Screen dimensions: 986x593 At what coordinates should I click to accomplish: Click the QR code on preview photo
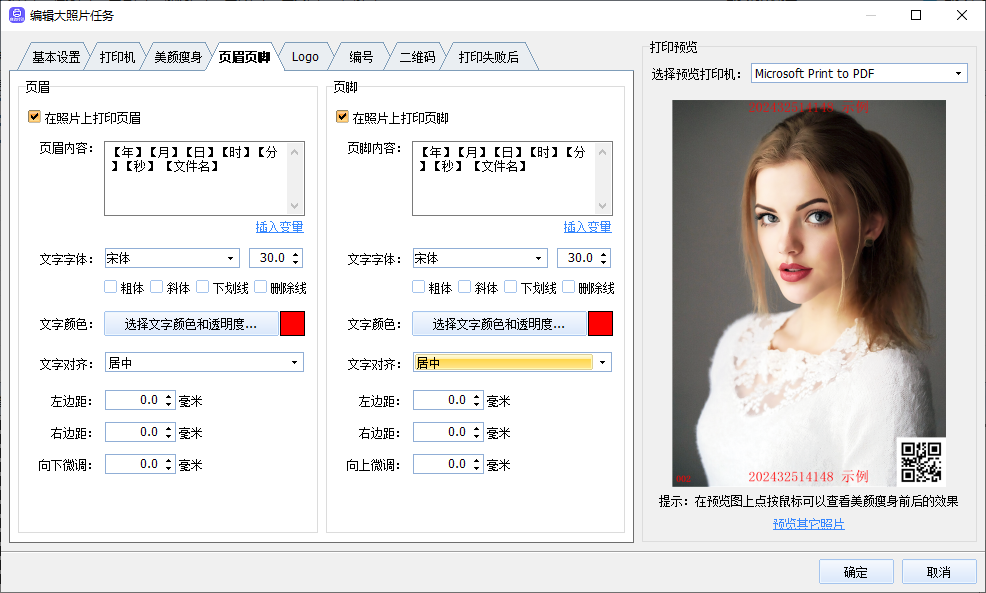point(921,462)
